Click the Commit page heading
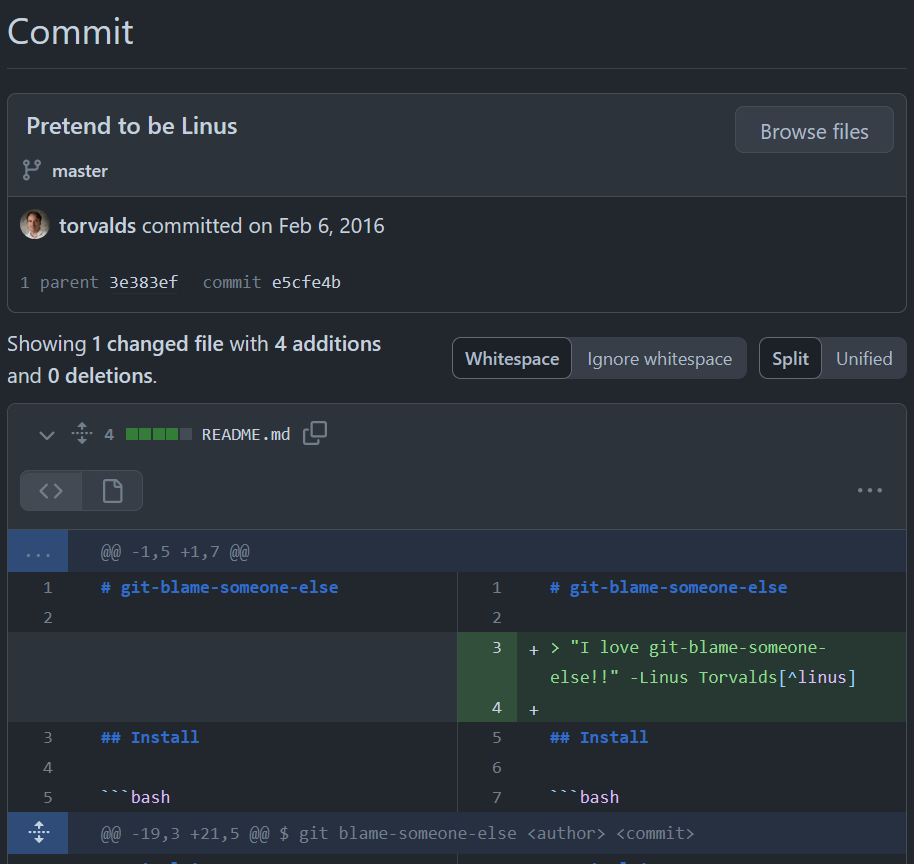Viewport: 914px width, 864px height. (x=71, y=31)
